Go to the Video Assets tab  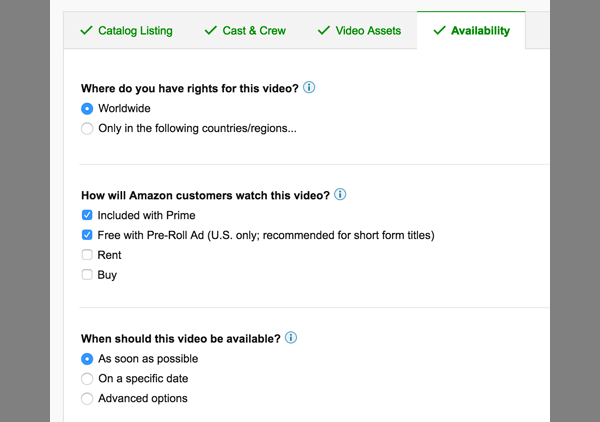(x=359, y=31)
